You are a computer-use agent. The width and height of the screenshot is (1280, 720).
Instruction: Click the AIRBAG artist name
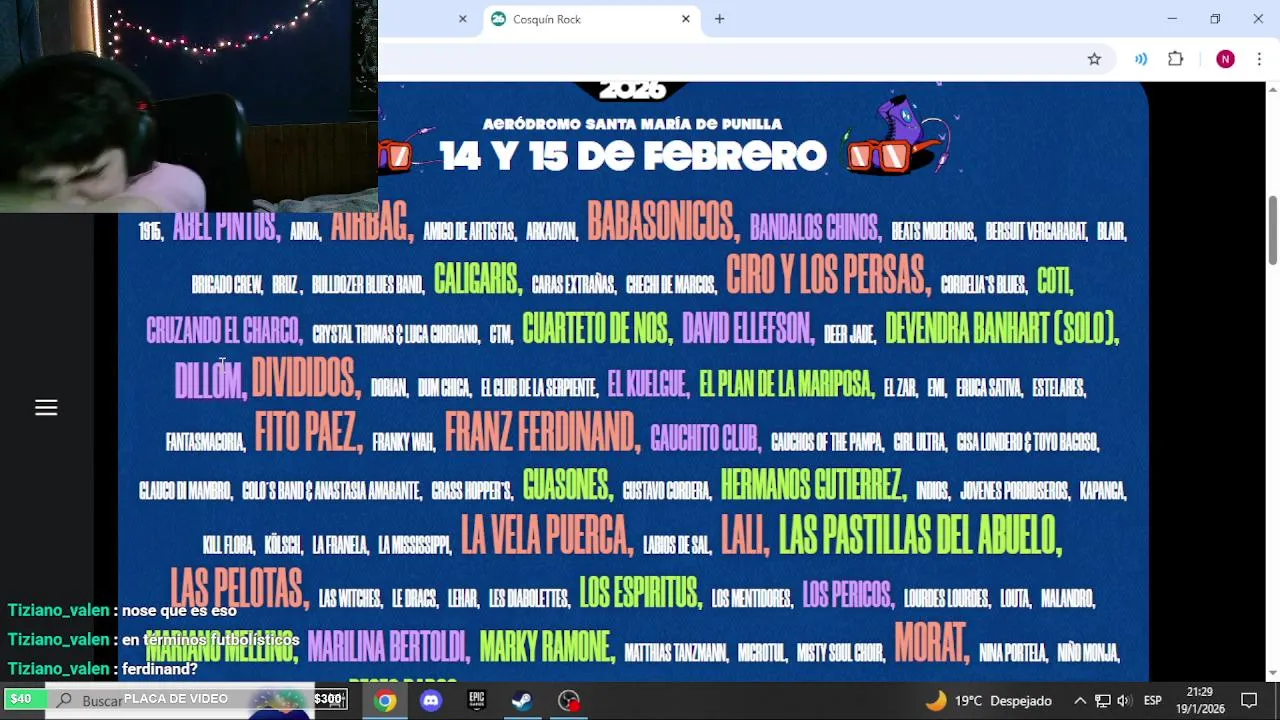372,225
